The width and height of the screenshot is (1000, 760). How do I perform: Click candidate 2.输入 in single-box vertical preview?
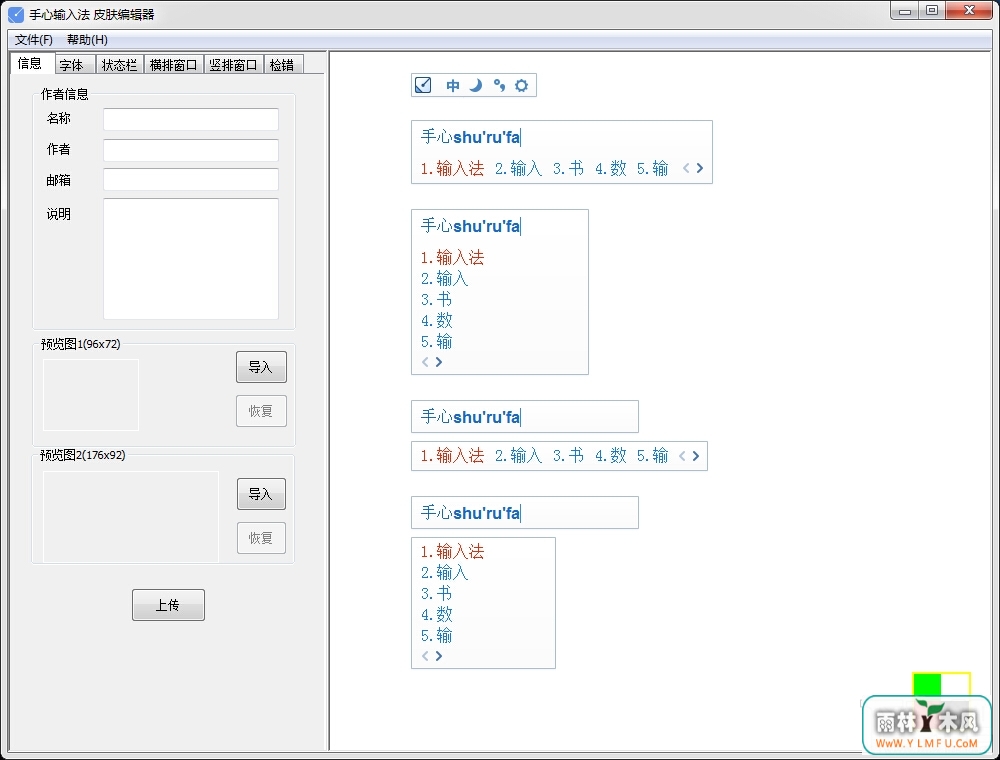coord(445,278)
